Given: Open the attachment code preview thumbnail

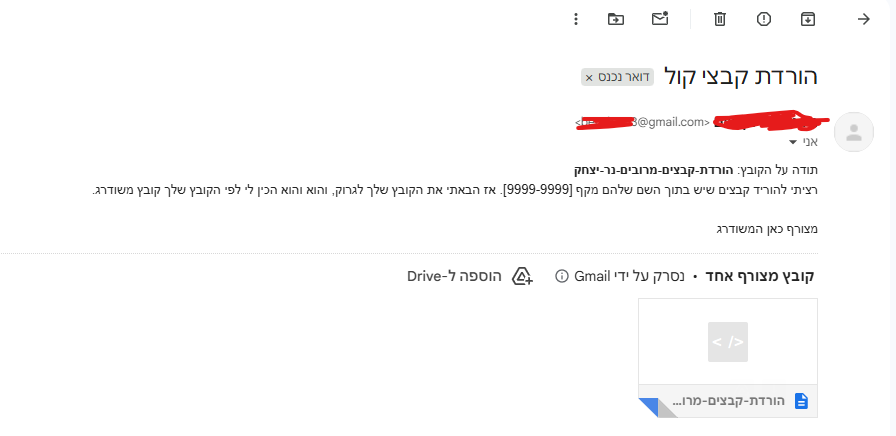Looking at the screenshot, I should 727,341.
